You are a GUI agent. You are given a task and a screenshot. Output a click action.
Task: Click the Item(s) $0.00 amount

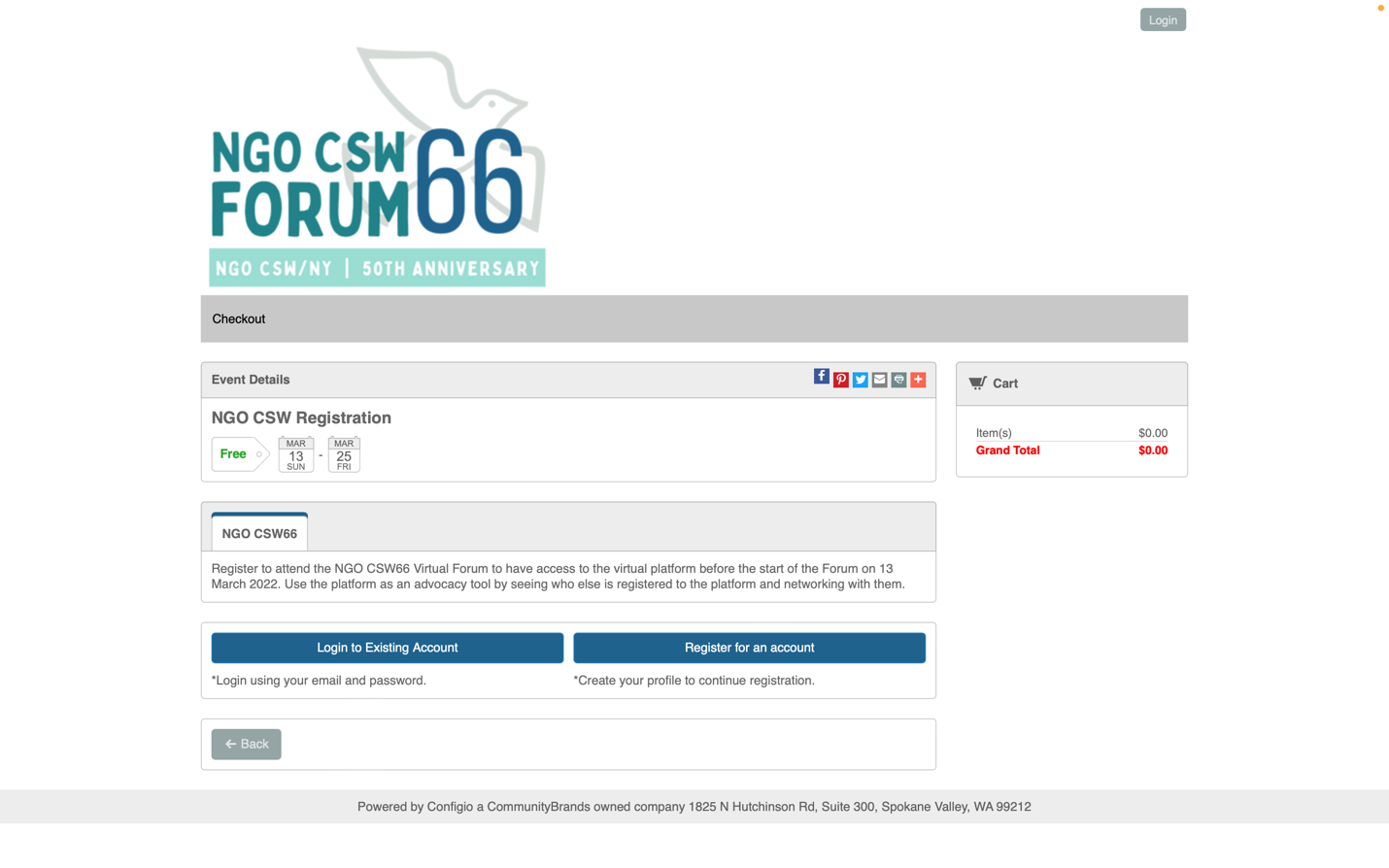(1153, 433)
